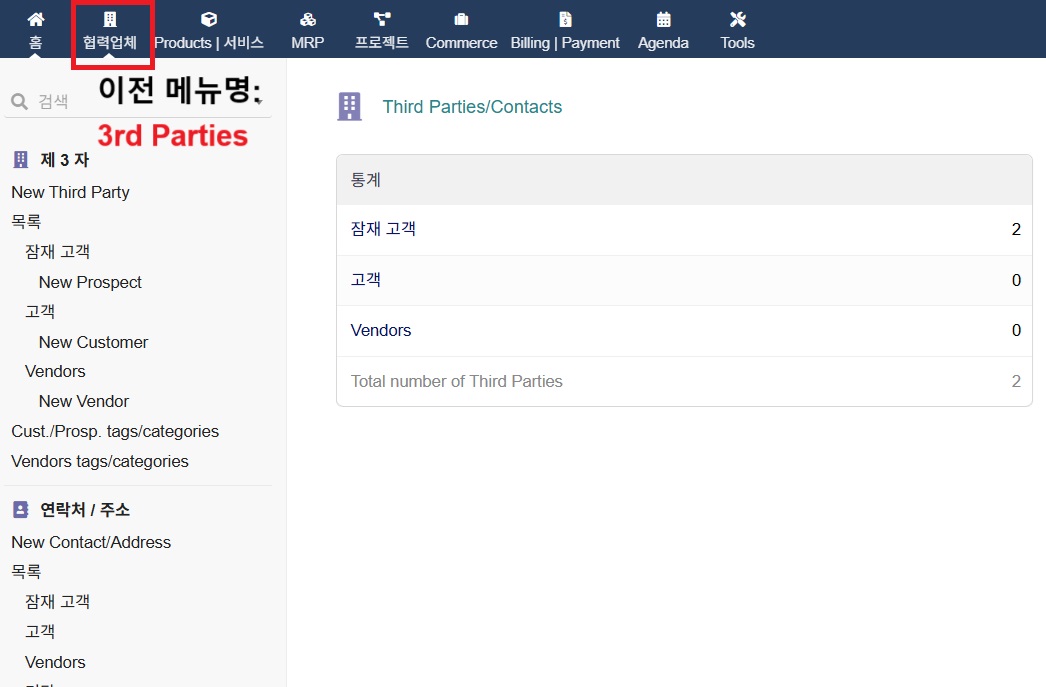The width and height of the screenshot is (1046, 687).
Task: Open Cust./Prosp. tags/categories
Action: coord(115,431)
